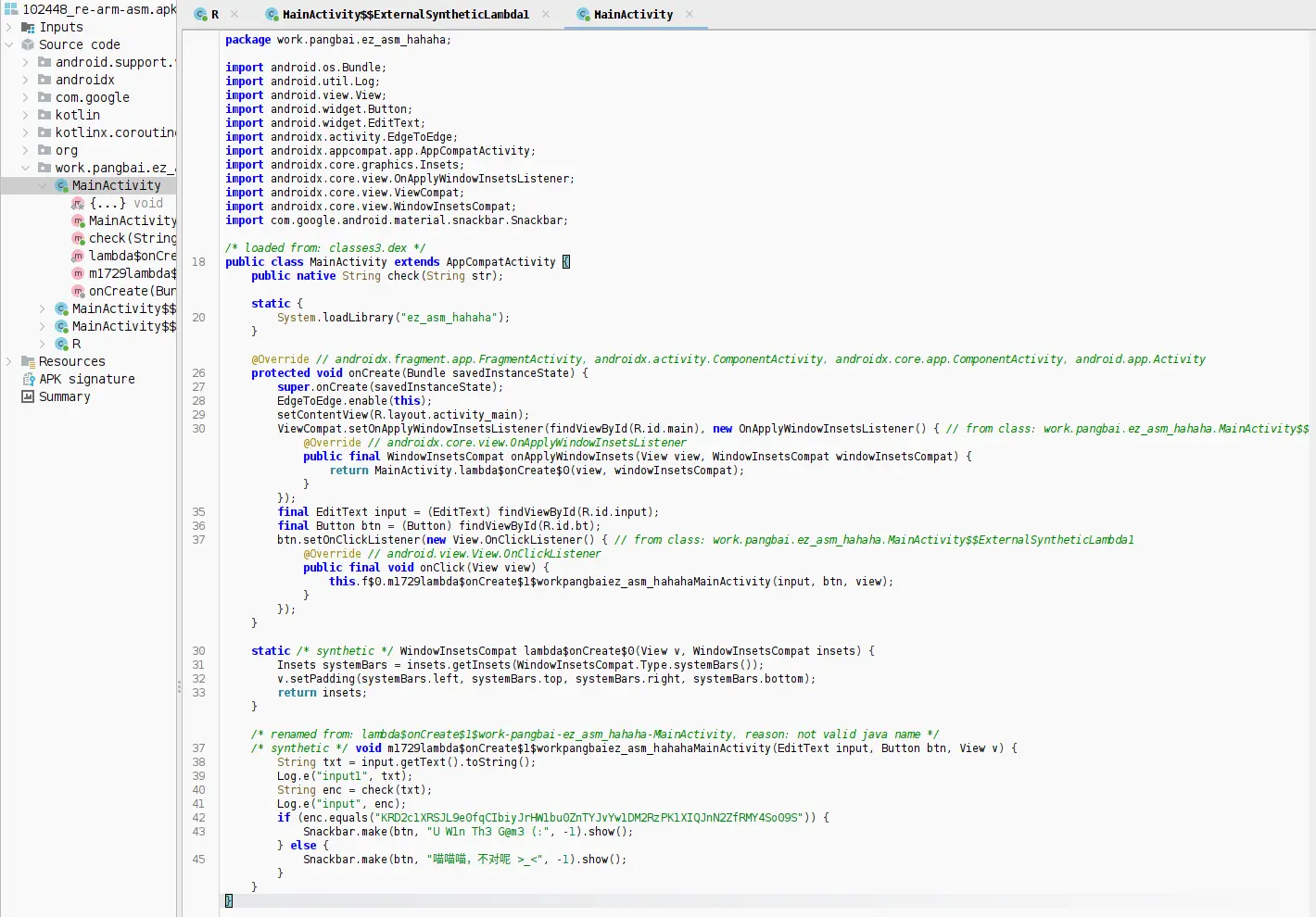Click the splitter handle between tree and editor
Viewport: 1316px width, 917px height.
179,687
